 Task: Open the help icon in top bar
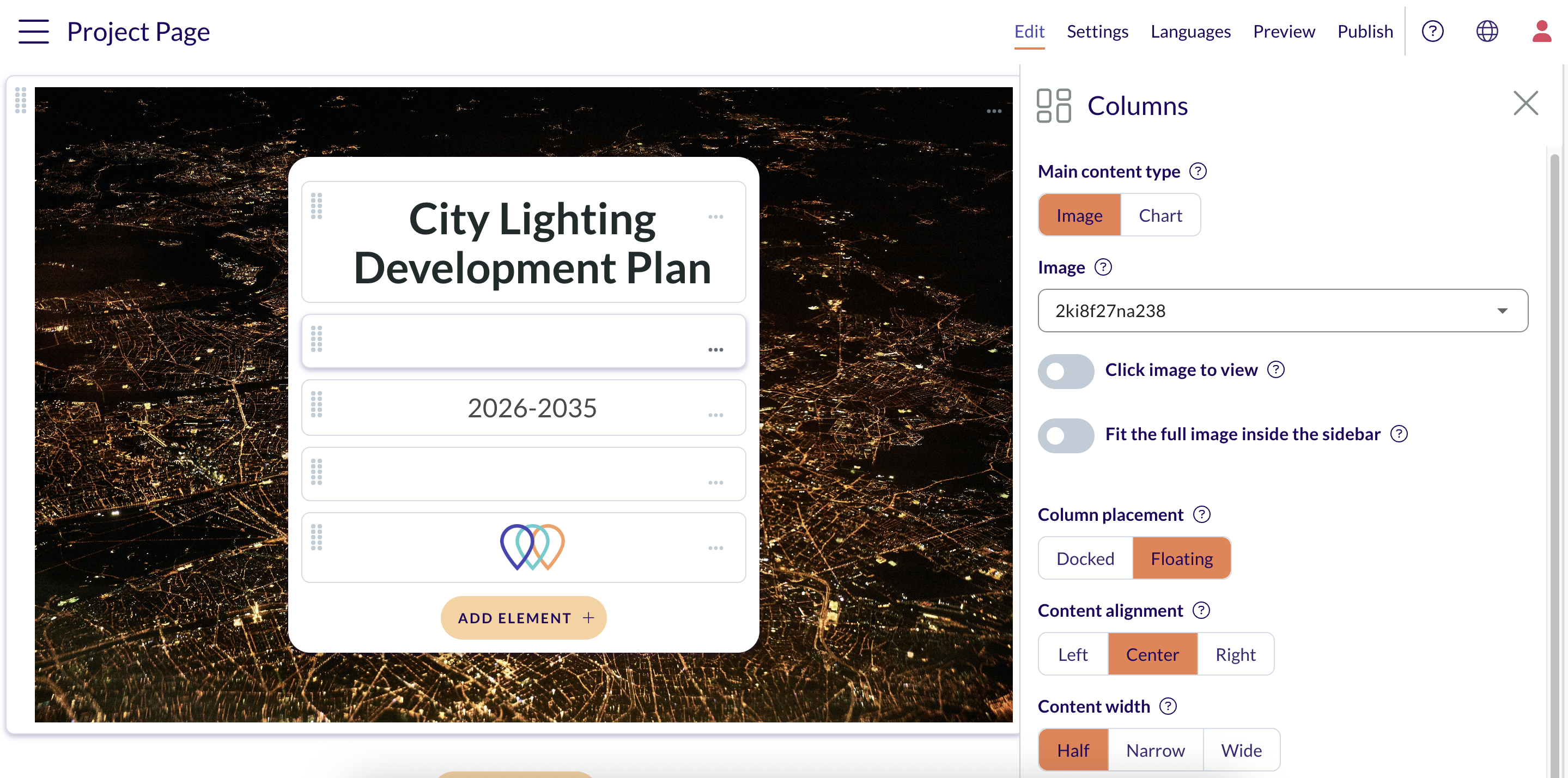(x=1432, y=31)
